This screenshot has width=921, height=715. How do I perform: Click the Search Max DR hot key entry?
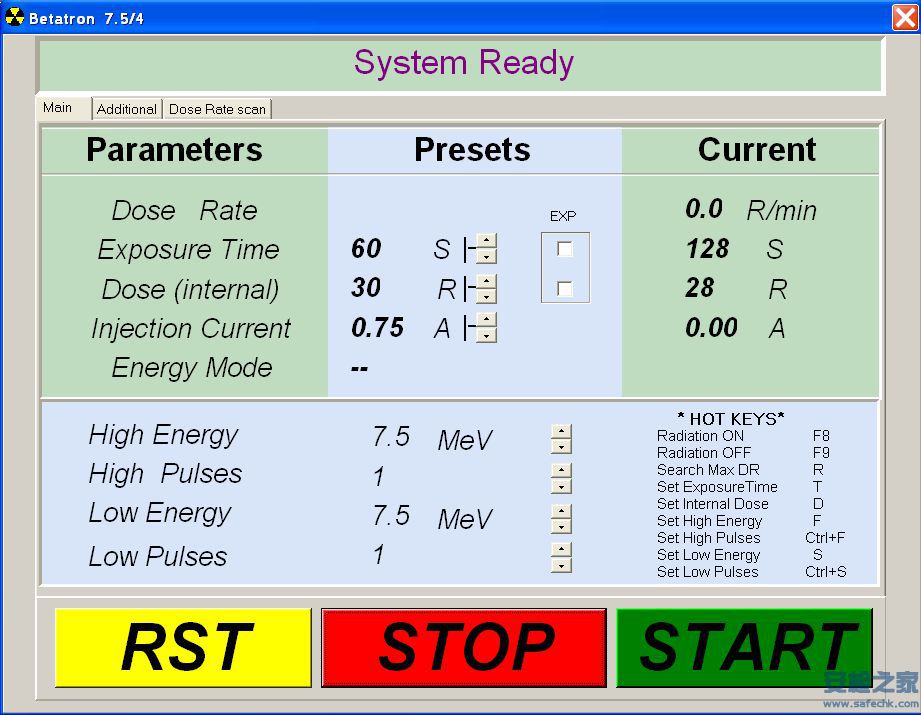740,470
